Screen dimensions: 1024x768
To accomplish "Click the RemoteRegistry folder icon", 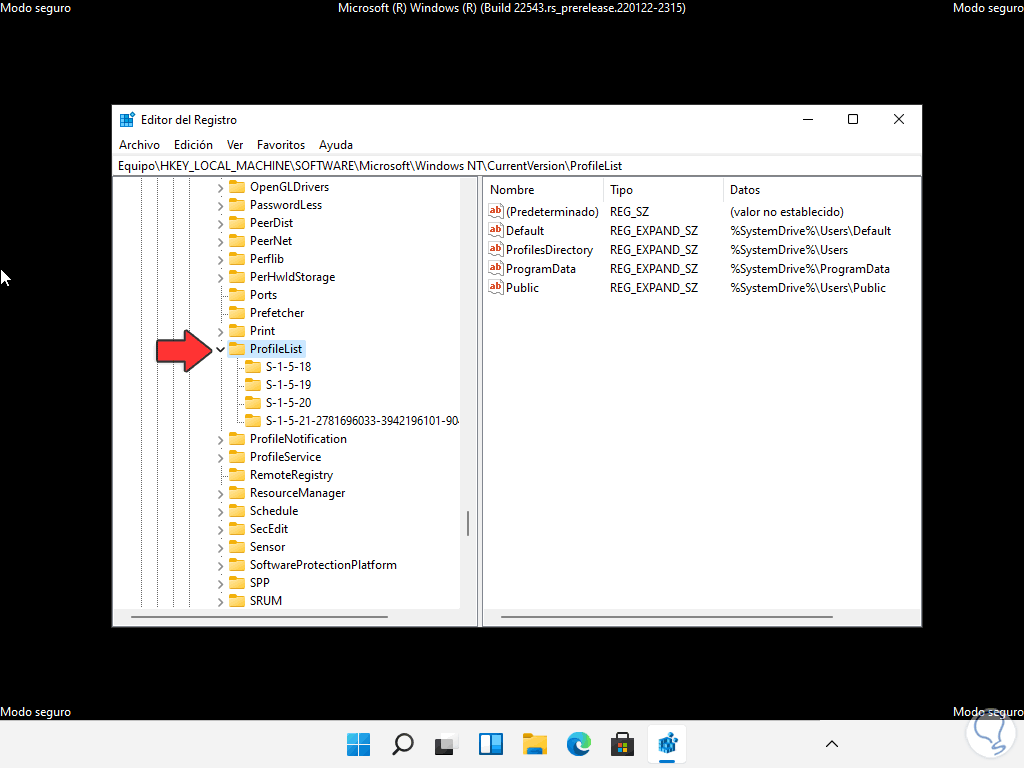I will pos(237,475).
